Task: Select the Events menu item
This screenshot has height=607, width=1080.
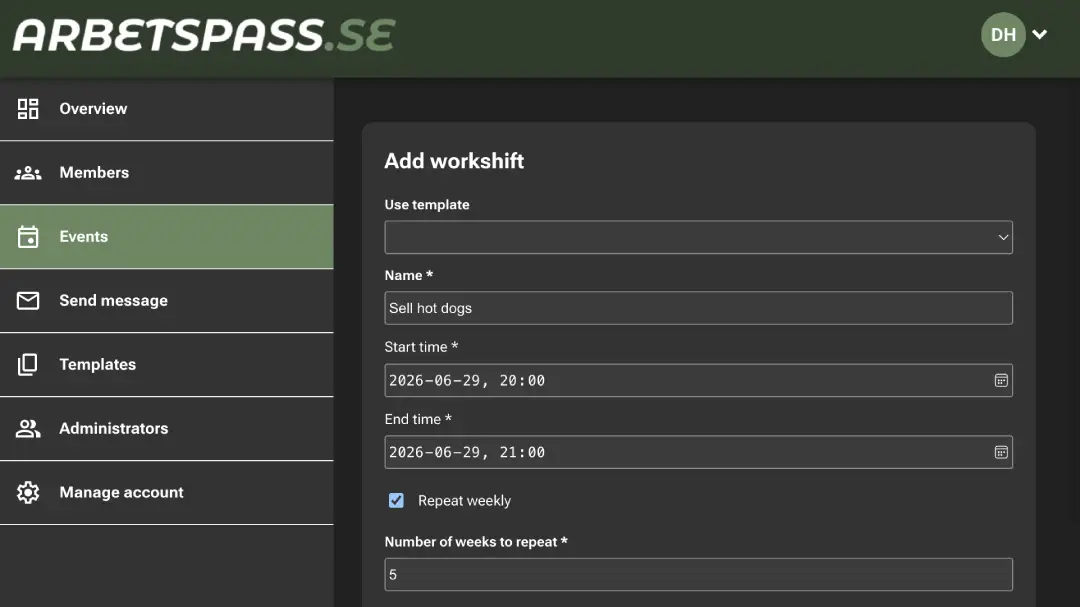Action: click(x=167, y=236)
